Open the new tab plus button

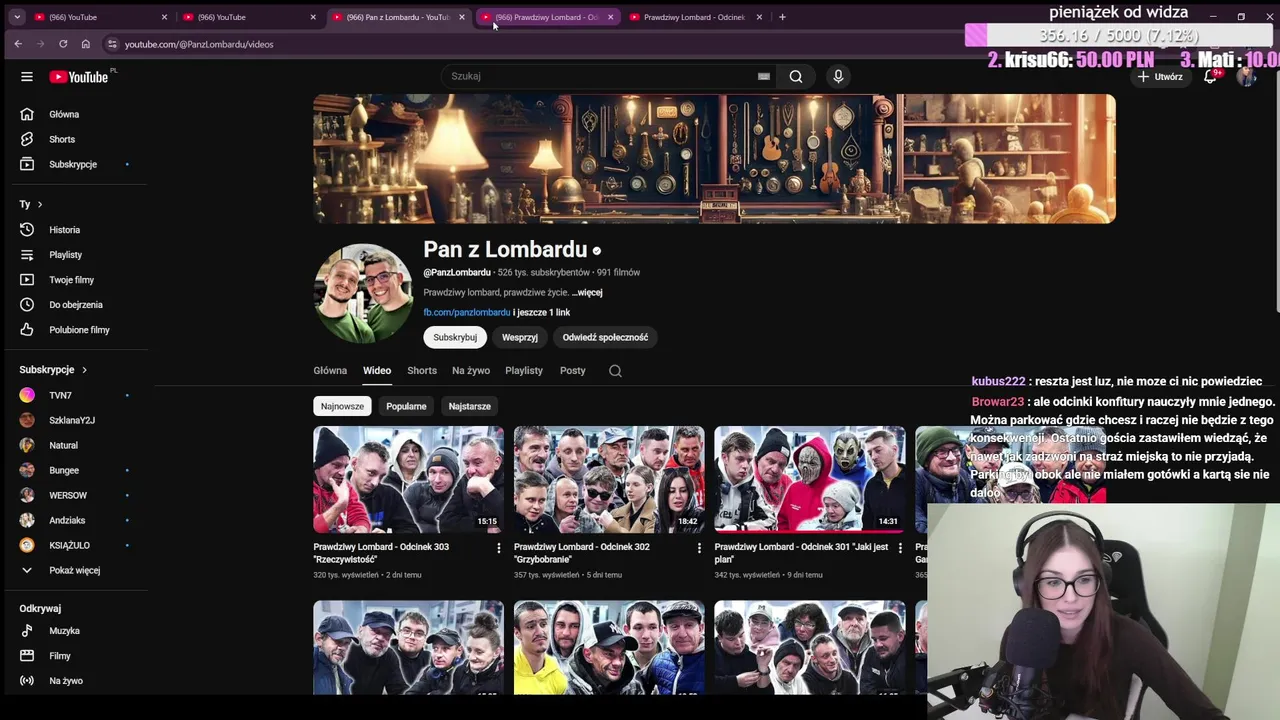point(782,17)
